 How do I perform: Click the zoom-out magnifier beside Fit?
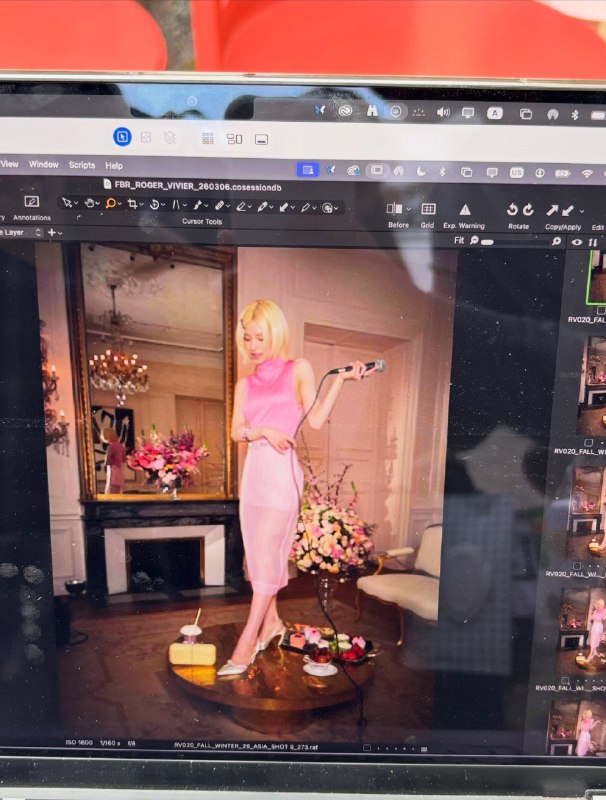[x=474, y=240]
